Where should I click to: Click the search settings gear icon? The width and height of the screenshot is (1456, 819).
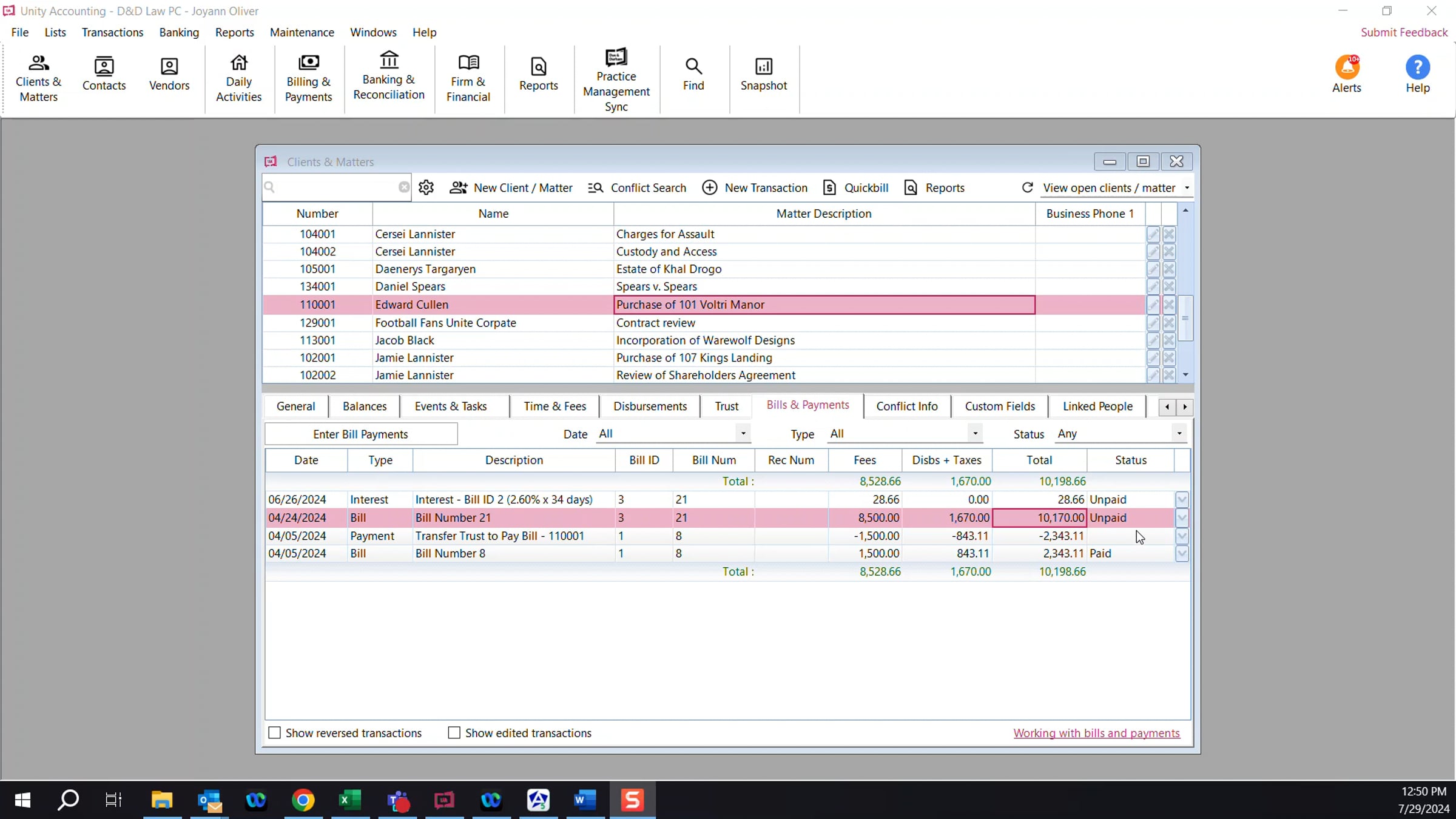426,187
